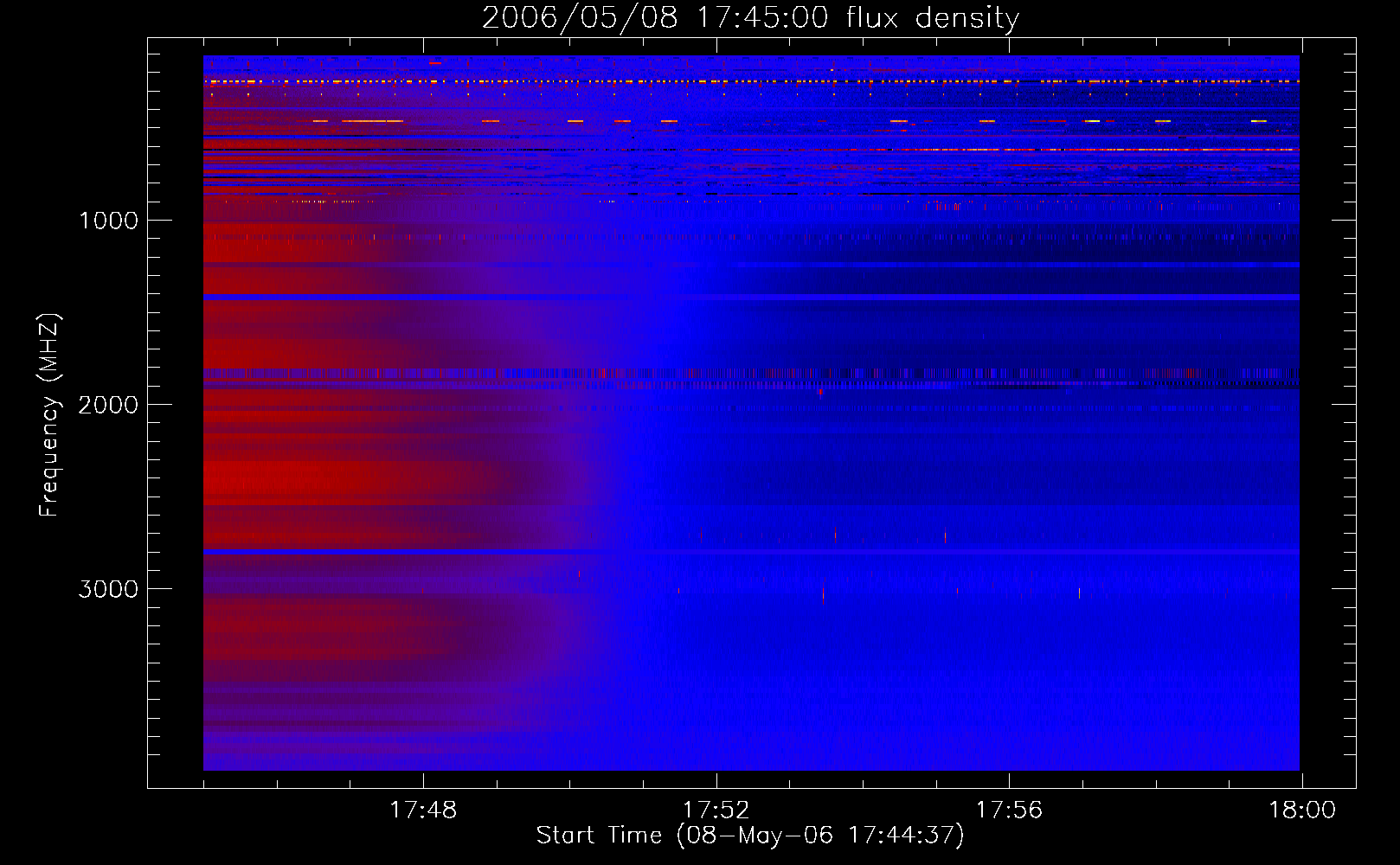Click the 2000 frequency tick label
1400x865 pixels.
108,405
